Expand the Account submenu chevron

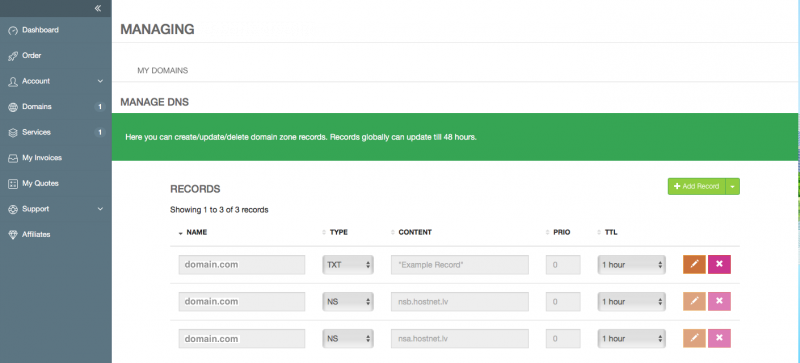pos(100,81)
